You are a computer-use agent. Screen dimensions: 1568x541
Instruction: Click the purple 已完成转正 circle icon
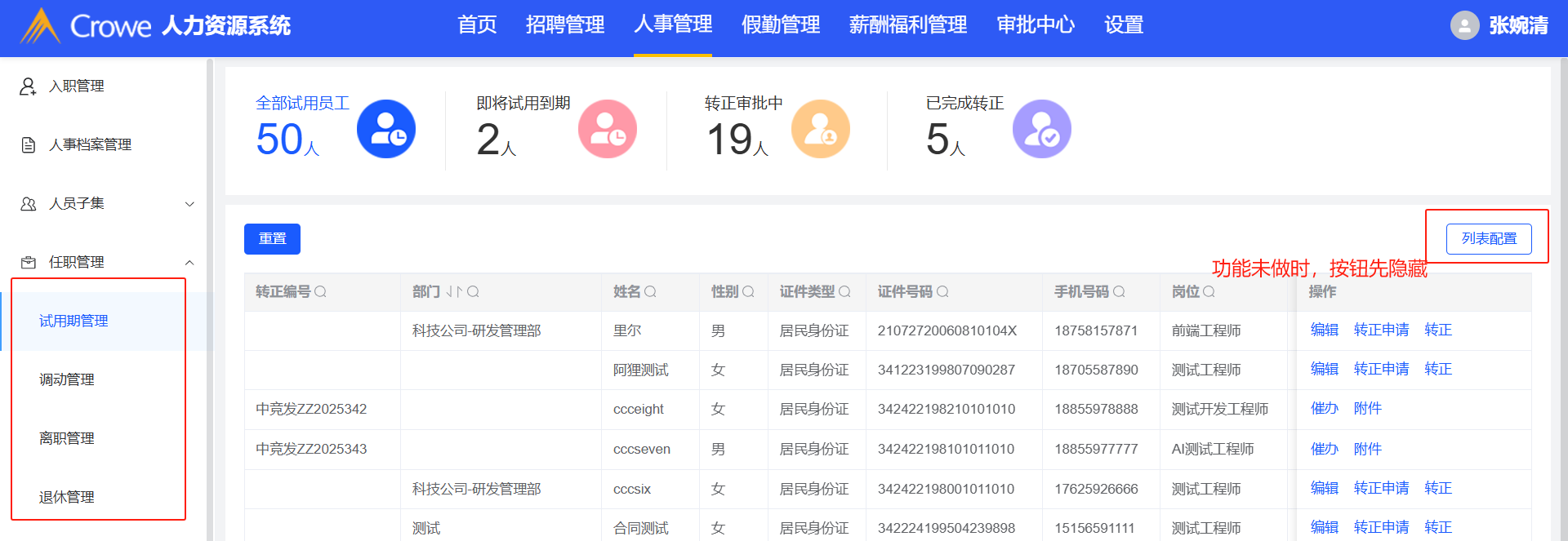[1042, 129]
